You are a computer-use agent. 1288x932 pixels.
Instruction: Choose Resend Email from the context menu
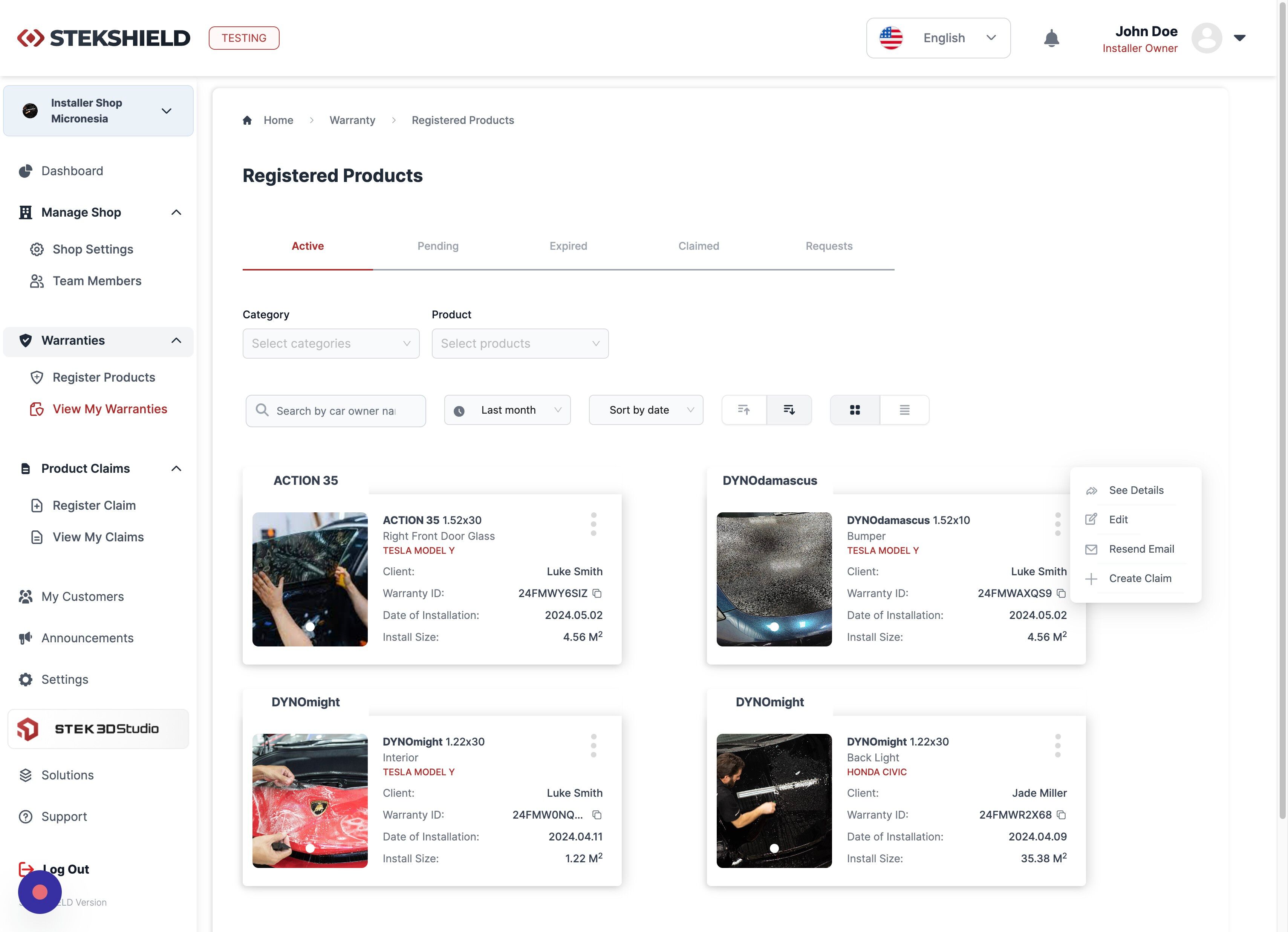(x=1136, y=549)
